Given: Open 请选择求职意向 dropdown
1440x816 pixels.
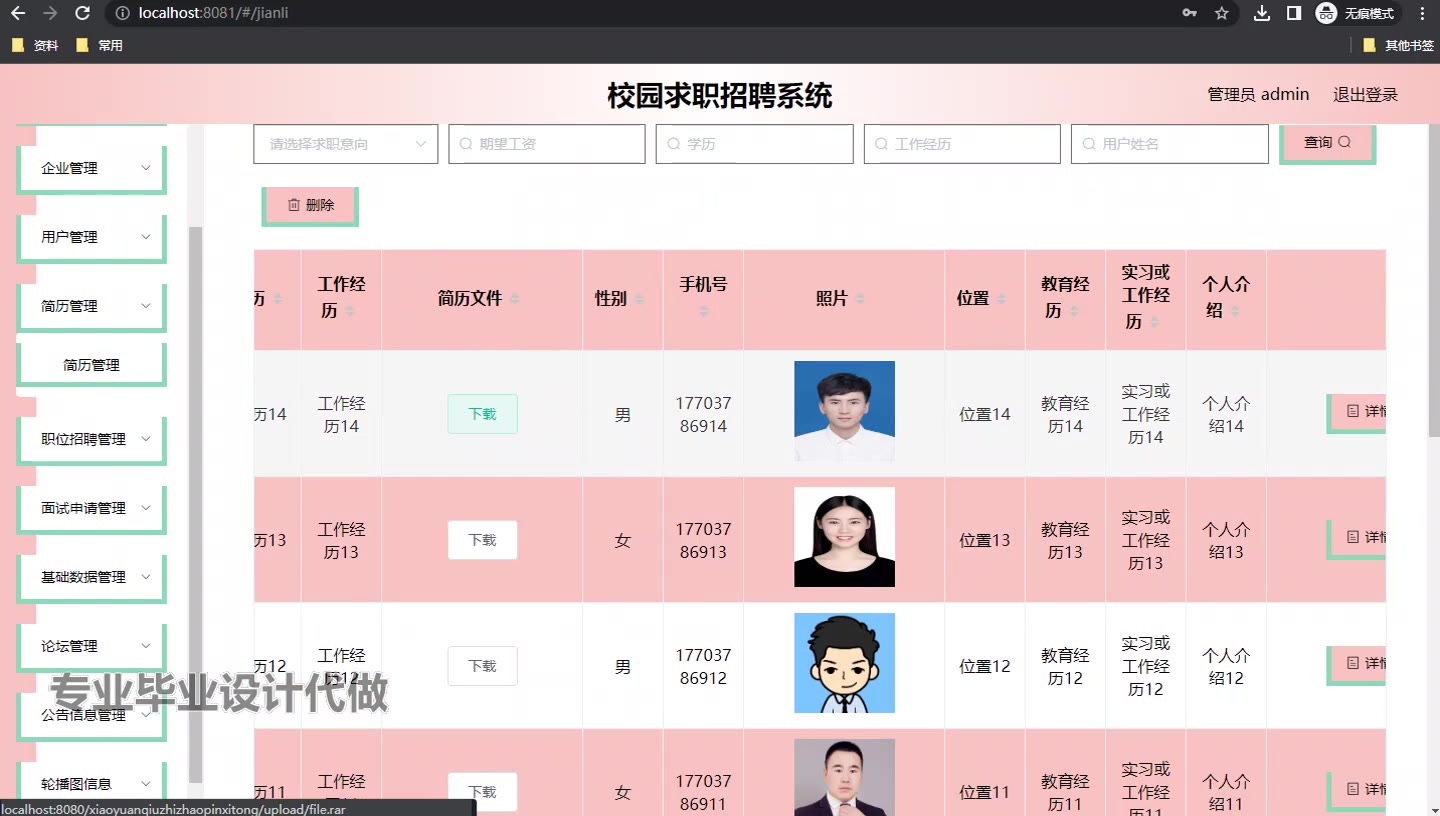Looking at the screenshot, I should [346, 144].
